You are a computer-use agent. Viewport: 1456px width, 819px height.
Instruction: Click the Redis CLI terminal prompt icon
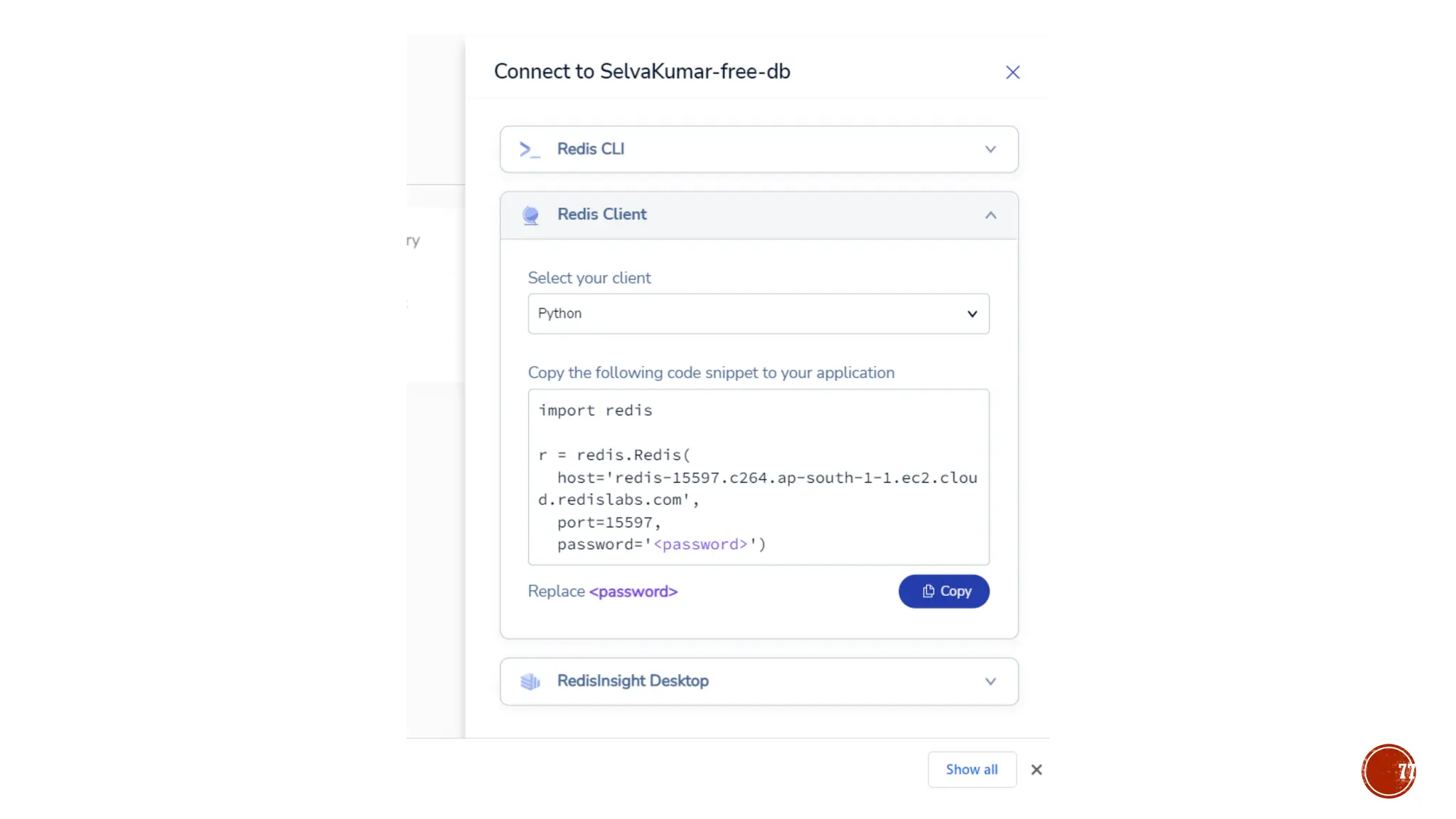click(x=530, y=149)
